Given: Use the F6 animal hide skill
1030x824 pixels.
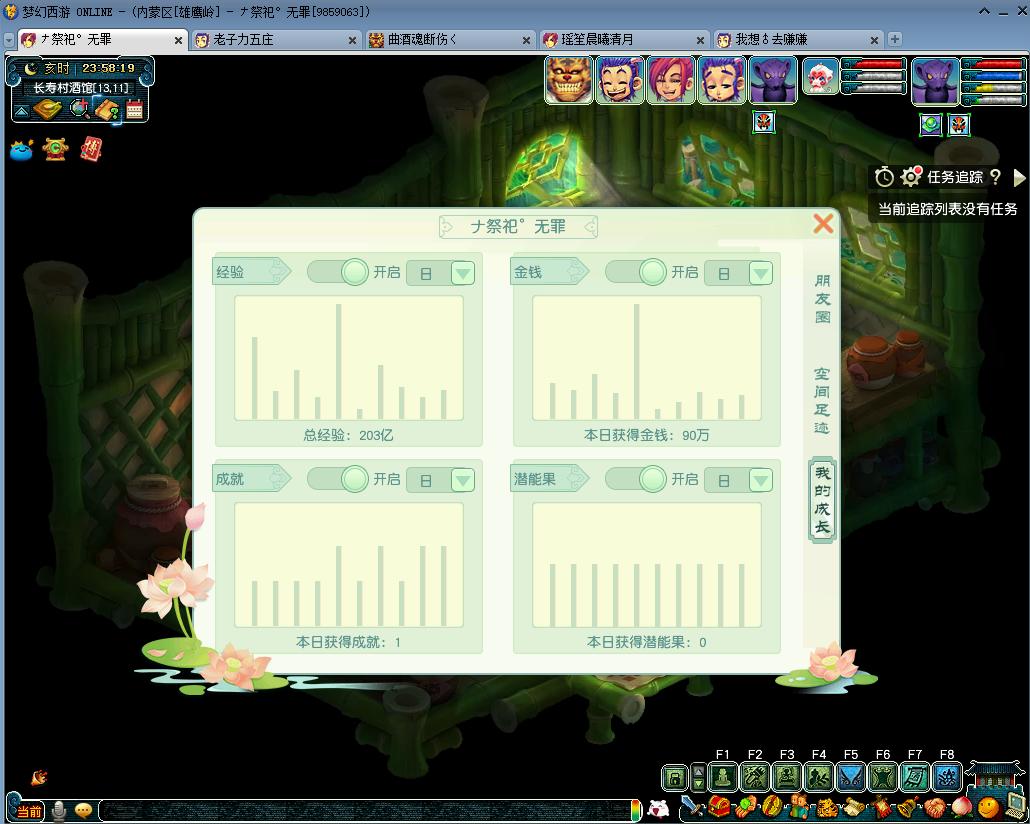Looking at the screenshot, I should [x=884, y=777].
